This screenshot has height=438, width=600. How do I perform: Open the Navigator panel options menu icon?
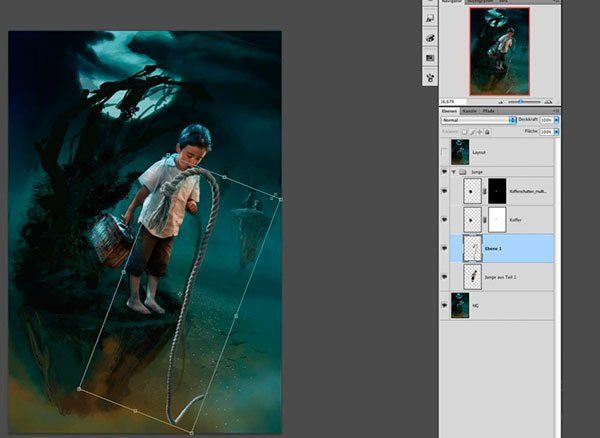point(557,2)
